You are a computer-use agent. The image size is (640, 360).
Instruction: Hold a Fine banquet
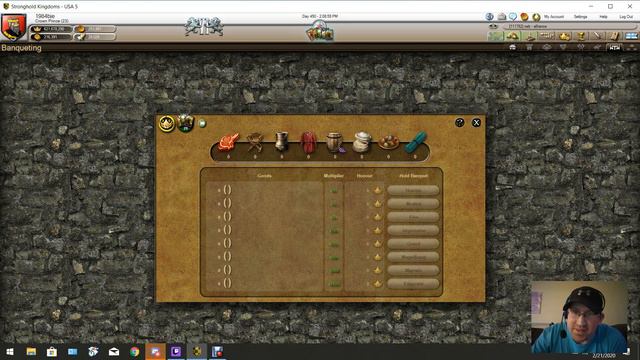click(413, 217)
